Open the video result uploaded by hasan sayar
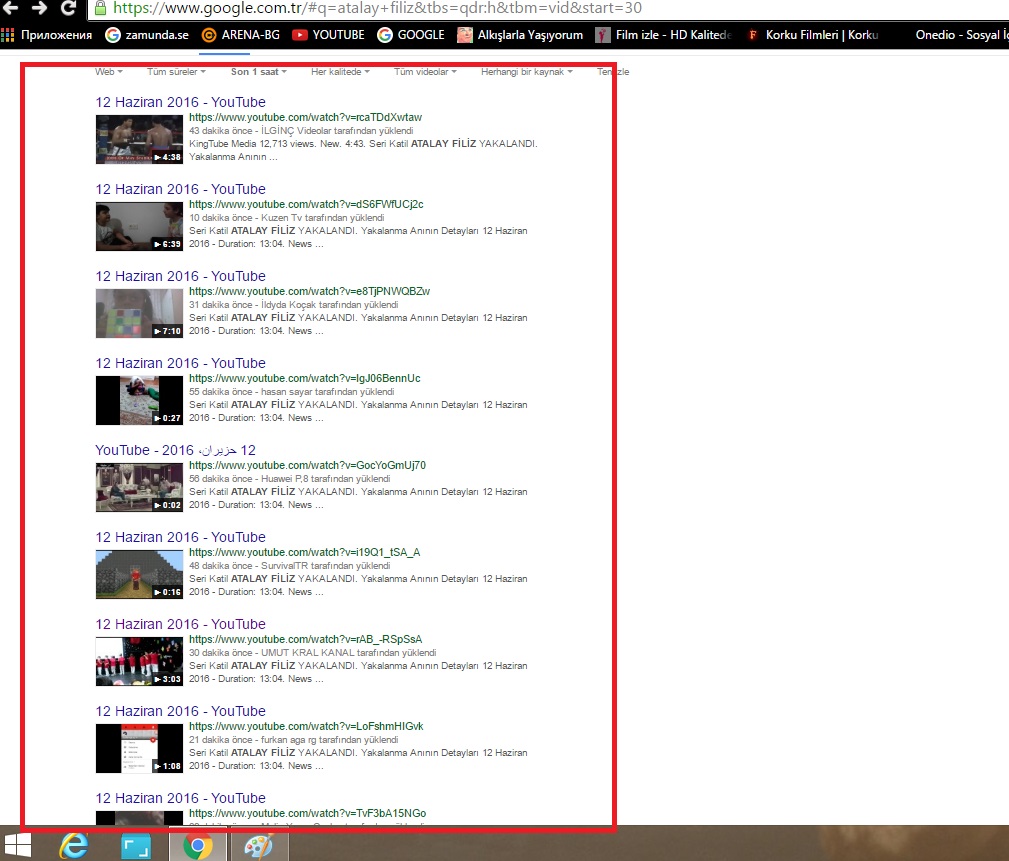This screenshot has height=861, width=1009. coord(180,363)
